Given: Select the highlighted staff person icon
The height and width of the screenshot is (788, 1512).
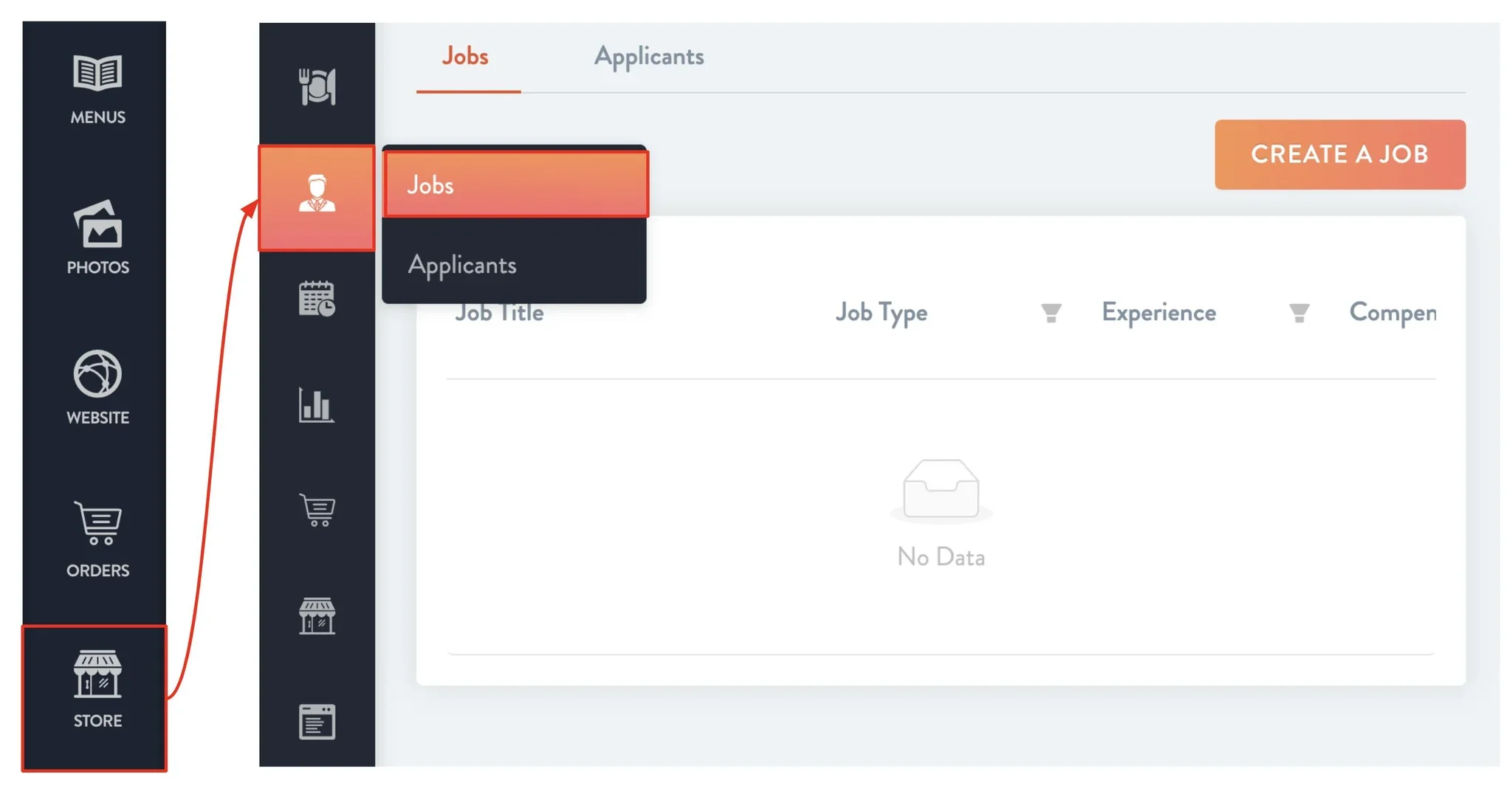Looking at the screenshot, I should 317,198.
